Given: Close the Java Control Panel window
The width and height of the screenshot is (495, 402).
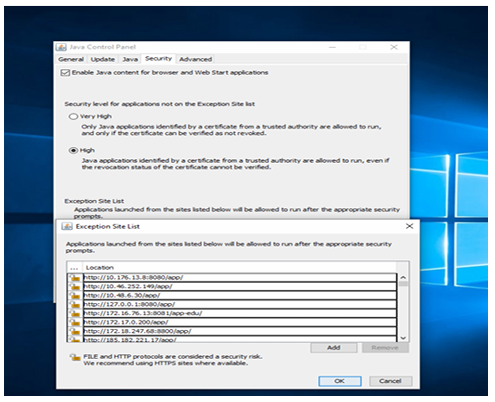Looking at the screenshot, I should 394,47.
